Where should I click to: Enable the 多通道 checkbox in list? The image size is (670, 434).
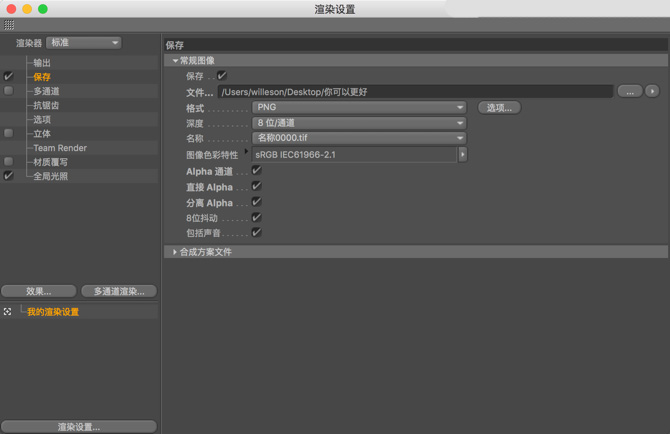(x=8, y=91)
